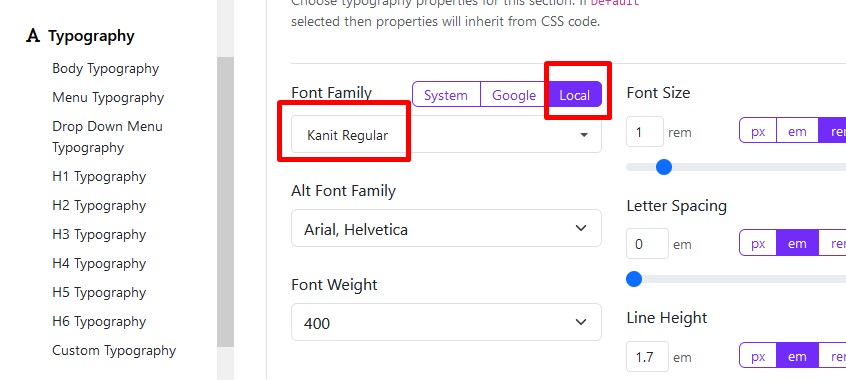Set Letter Spacing unit to em
This screenshot has height=380, width=846.
click(x=797, y=244)
